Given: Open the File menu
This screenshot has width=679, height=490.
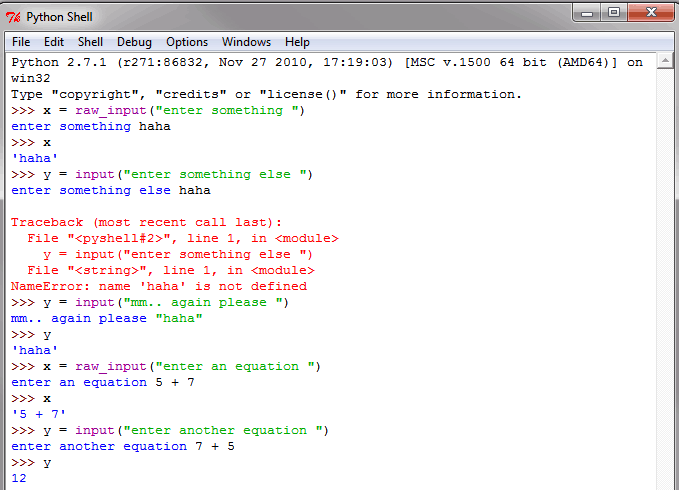Looking at the screenshot, I should coord(21,42).
